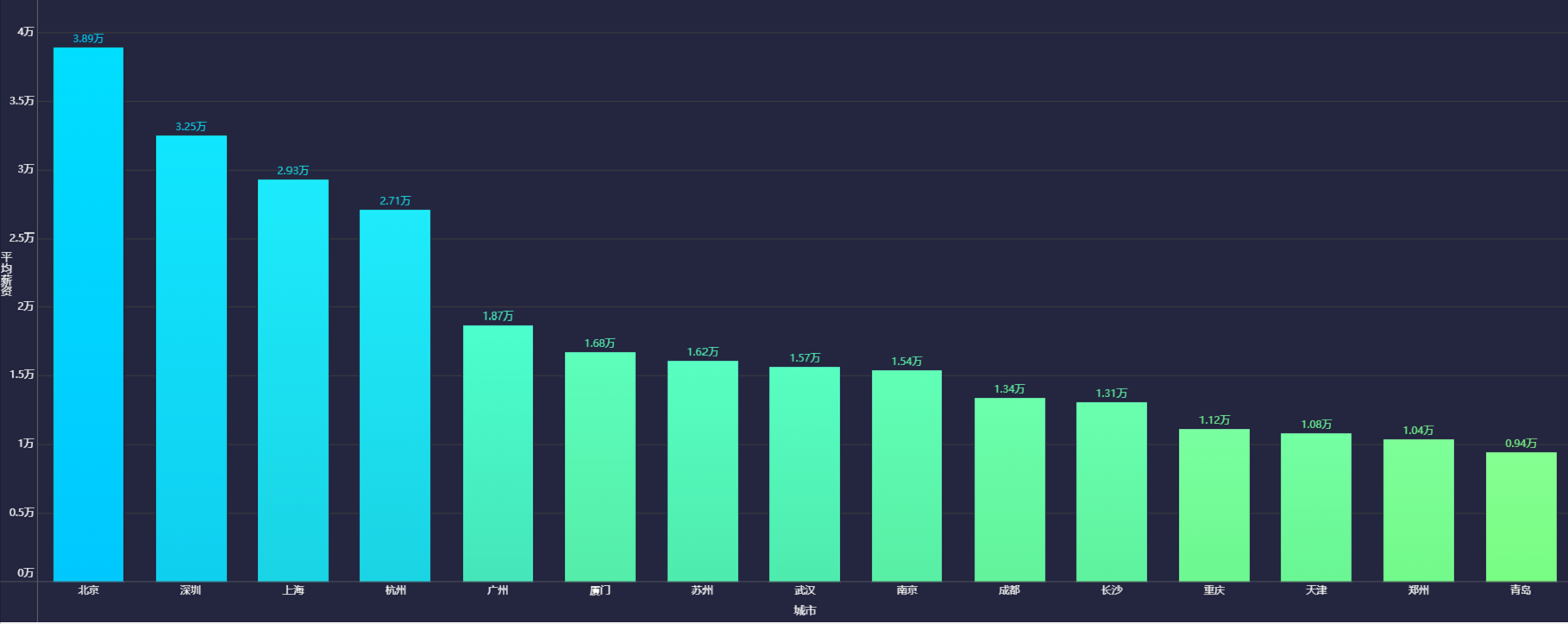
Task: Click the 北京 x-axis category label
Action: point(88,590)
